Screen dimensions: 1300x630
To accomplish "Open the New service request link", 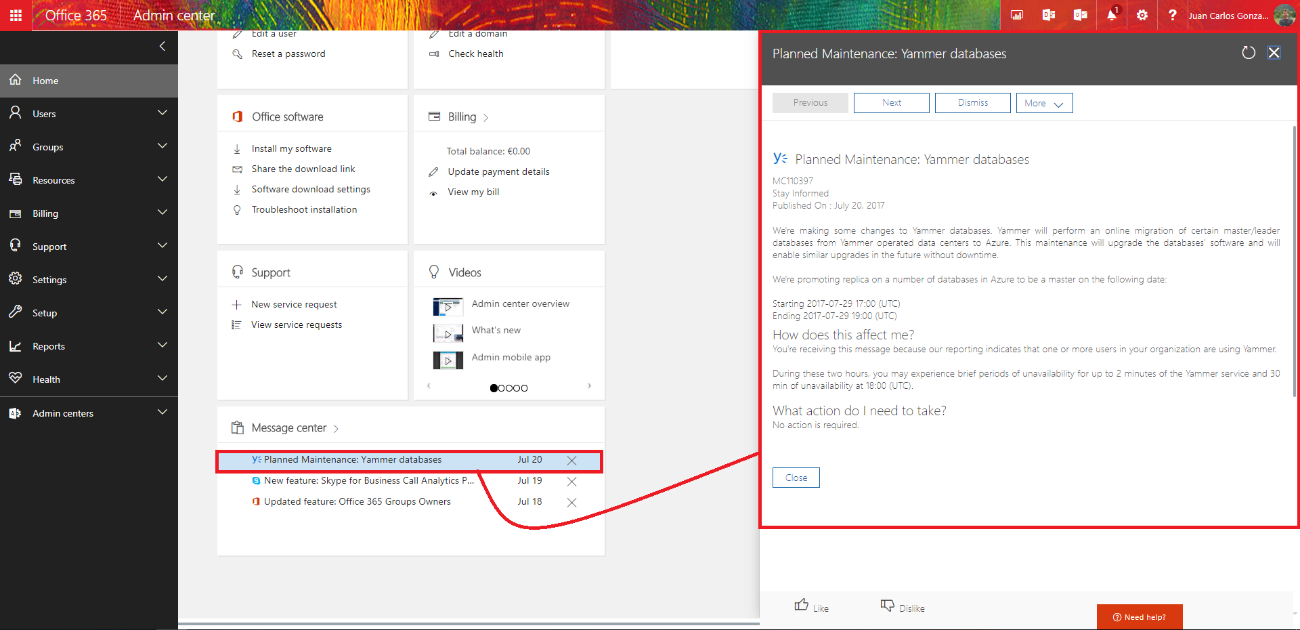I will (294, 305).
